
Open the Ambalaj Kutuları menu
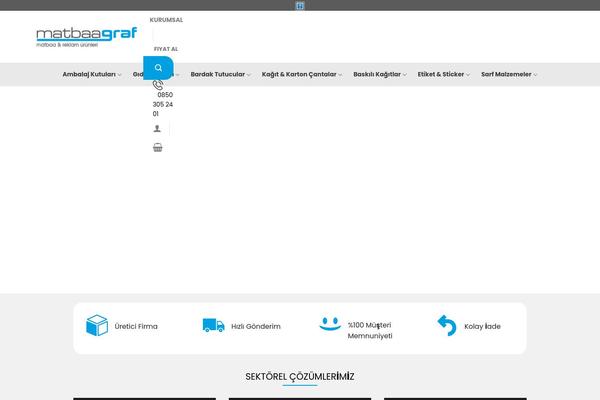(x=89, y=74)
